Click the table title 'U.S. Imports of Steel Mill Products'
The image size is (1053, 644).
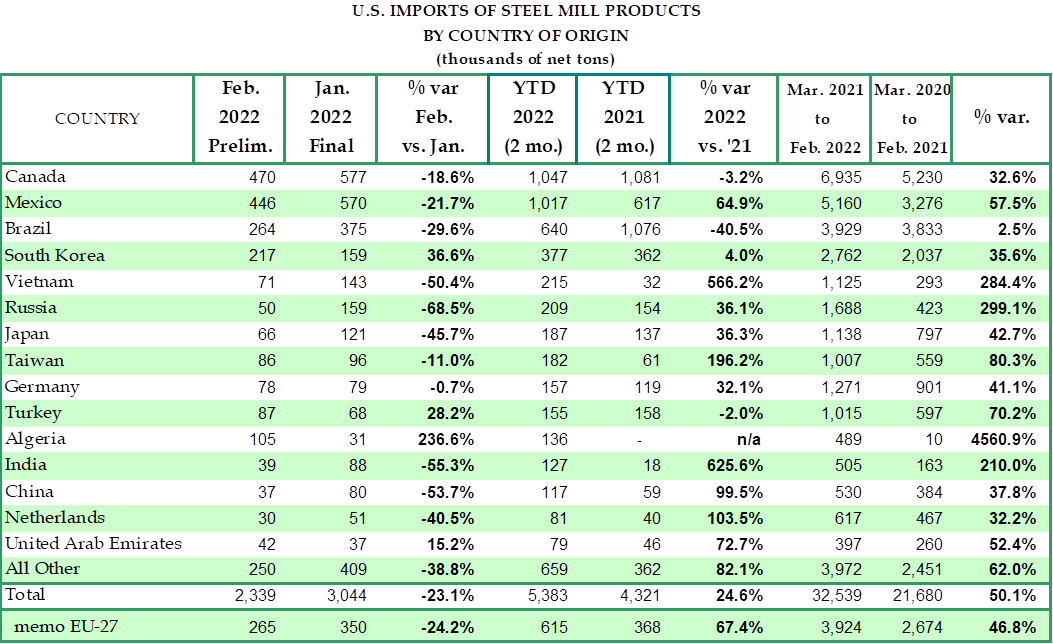[x=527, y=12]
